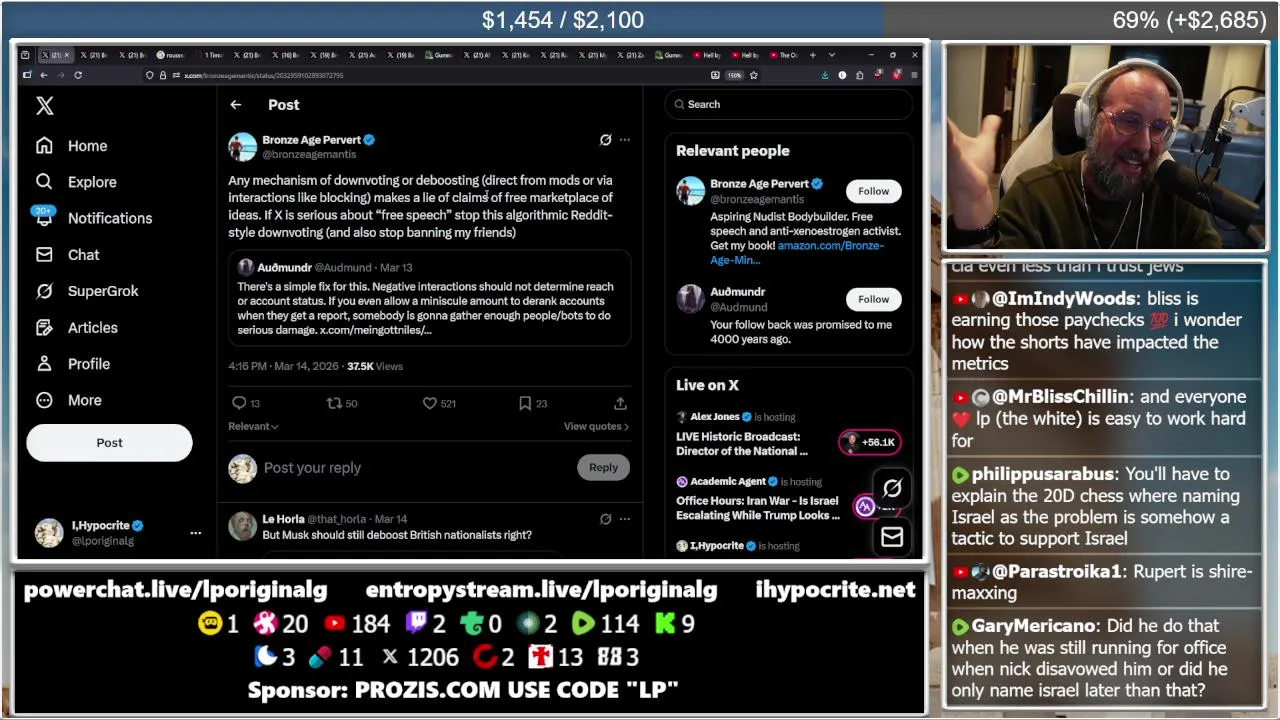Open Academic Agent Office Hours broadcast
This screenshot has width=1280, height=720.
coord(757,508)
